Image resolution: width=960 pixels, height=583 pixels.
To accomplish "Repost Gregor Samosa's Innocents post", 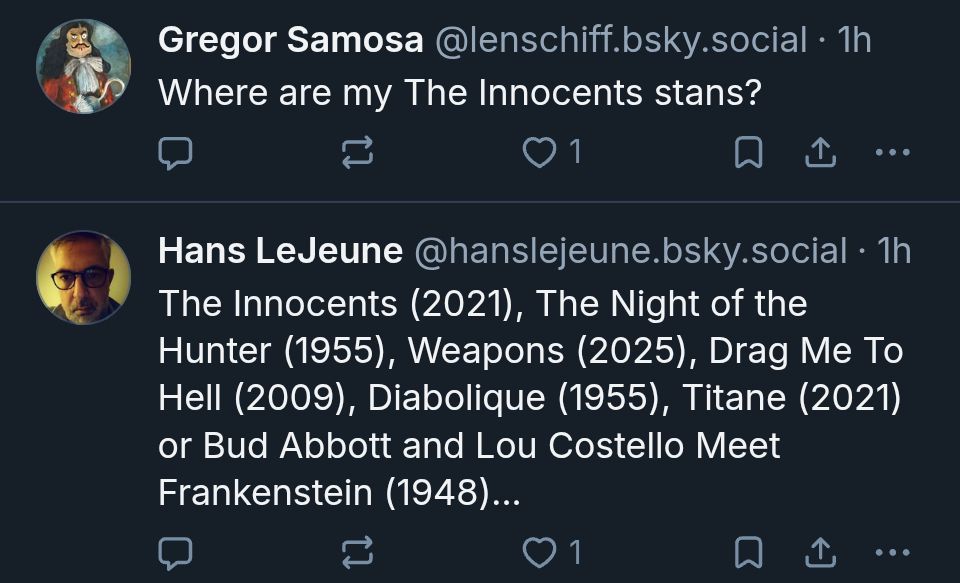I will (357, 152).
